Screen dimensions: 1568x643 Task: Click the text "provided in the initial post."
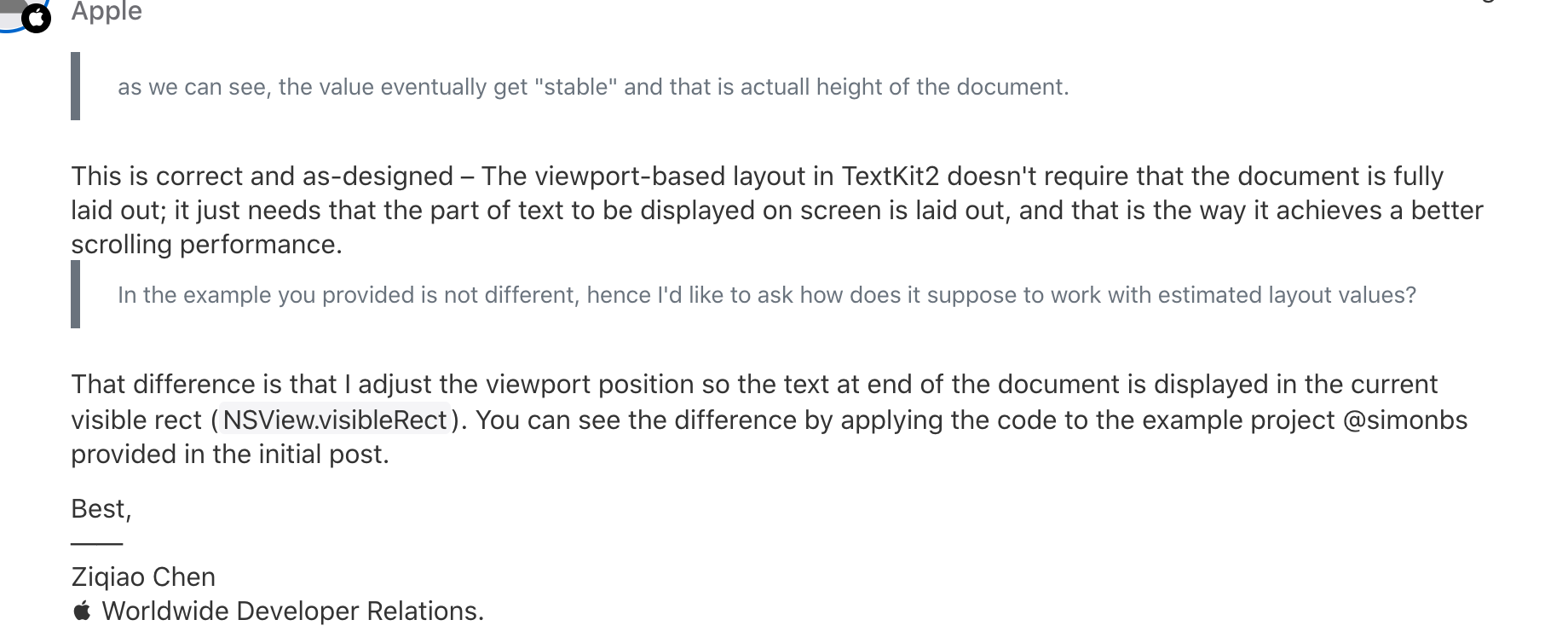point(230,455)
